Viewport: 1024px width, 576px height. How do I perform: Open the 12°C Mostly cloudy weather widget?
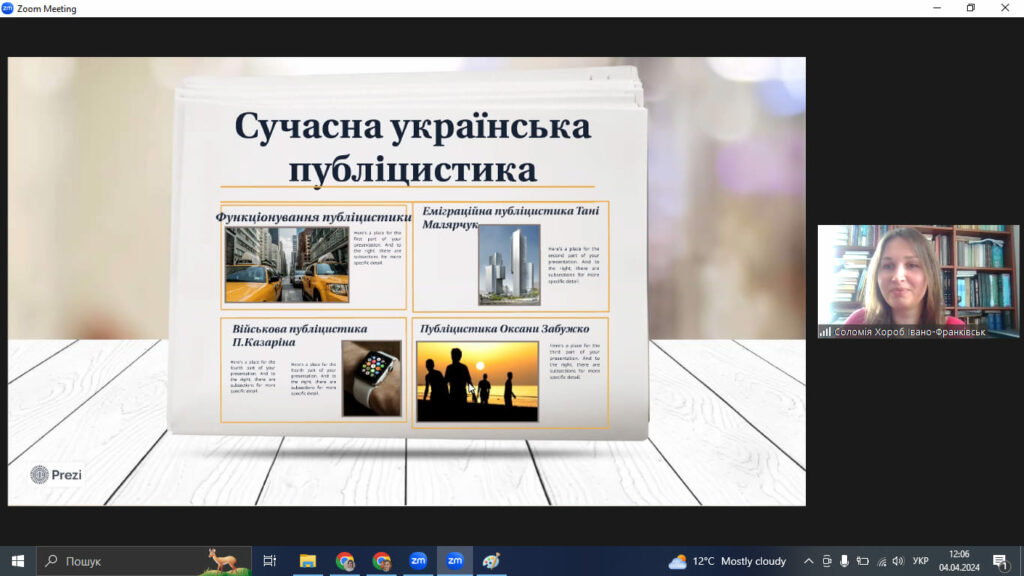point(728,561)
